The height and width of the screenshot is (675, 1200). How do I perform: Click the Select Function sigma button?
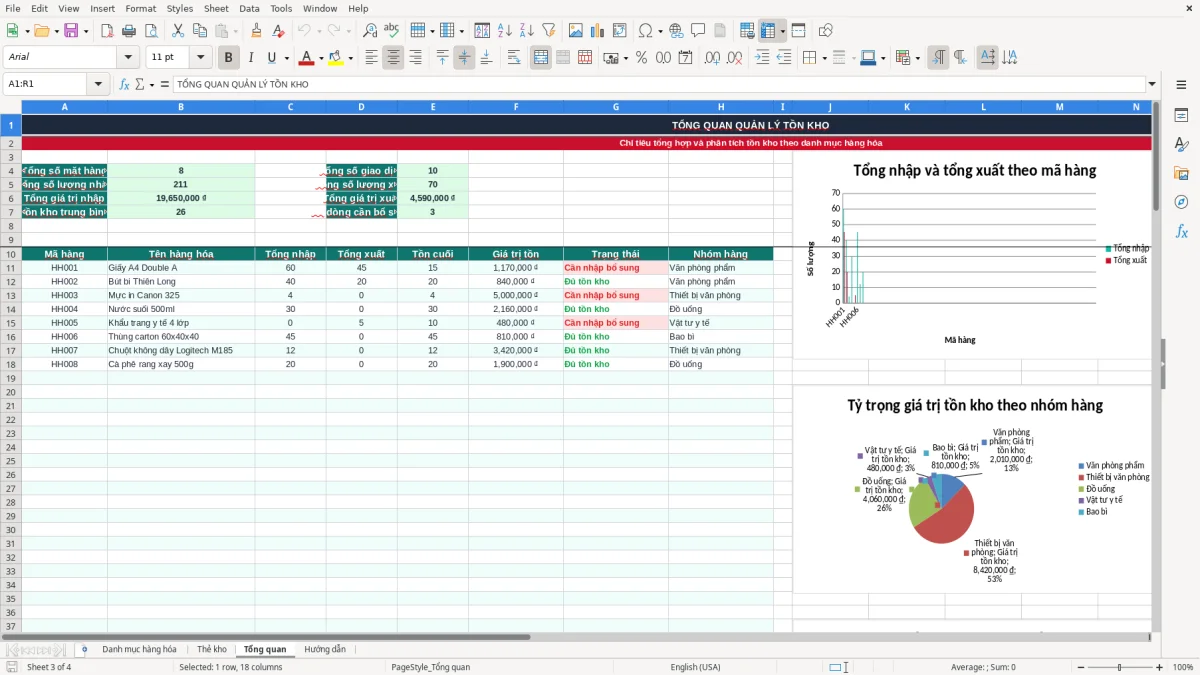pos(139,84)
